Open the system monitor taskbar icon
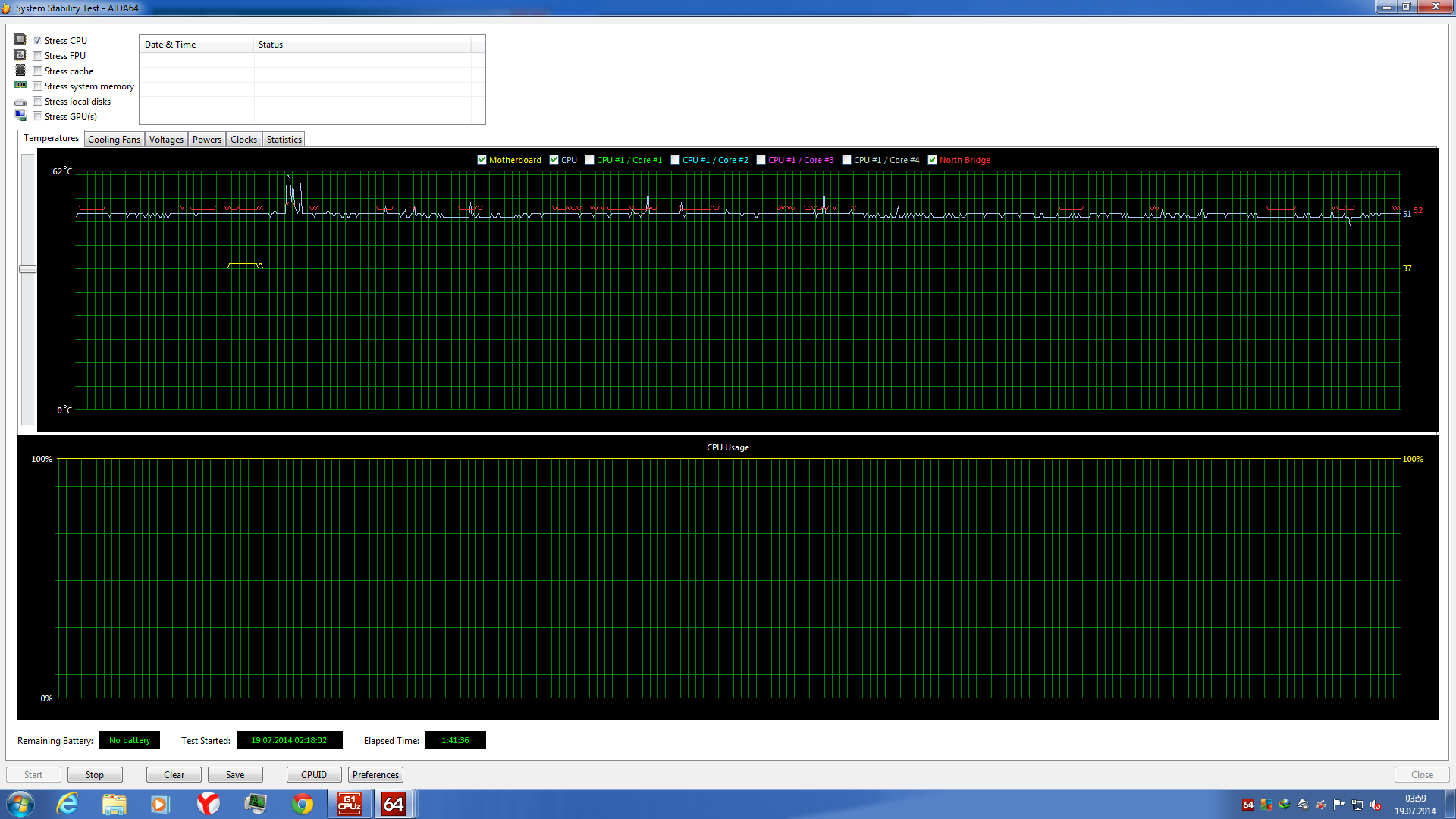This screenshot has width=1456, height=819. 256,804
